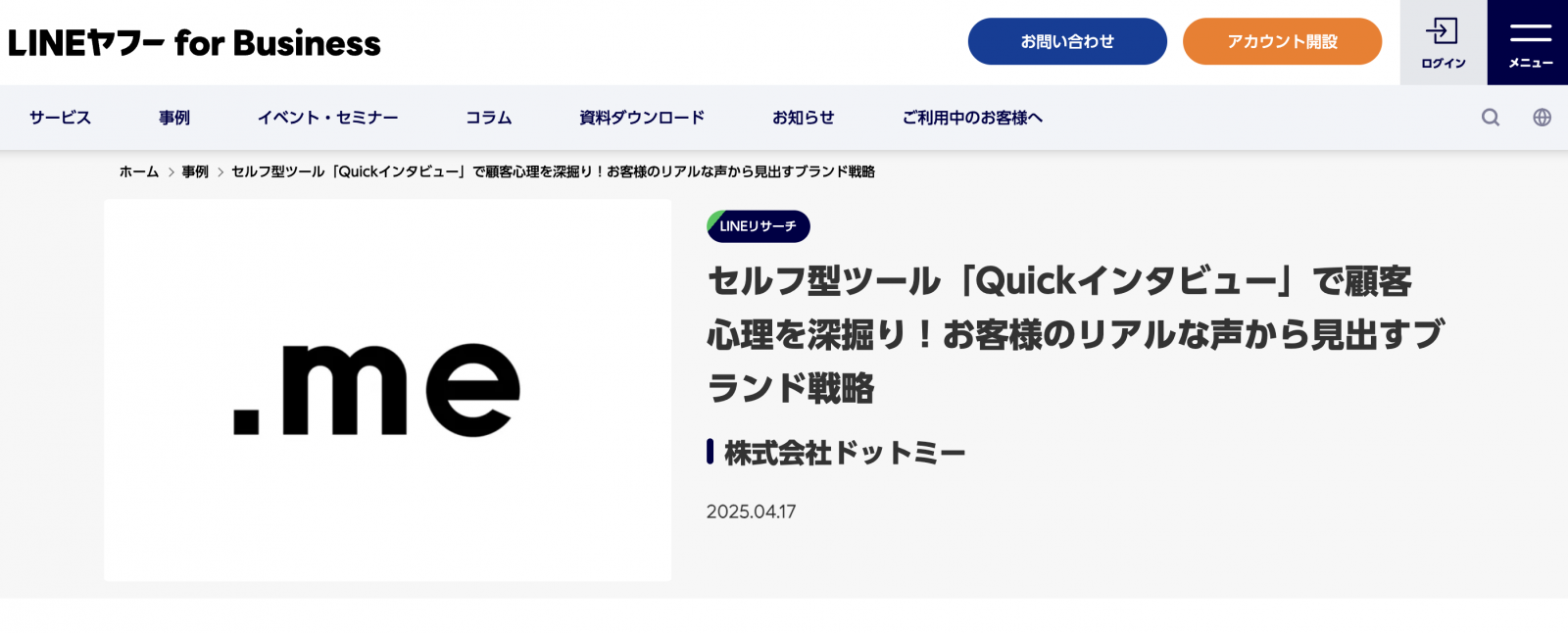Follow the ホーム breadcrumb link
1568x633 pixels.
tap(139, 171)
